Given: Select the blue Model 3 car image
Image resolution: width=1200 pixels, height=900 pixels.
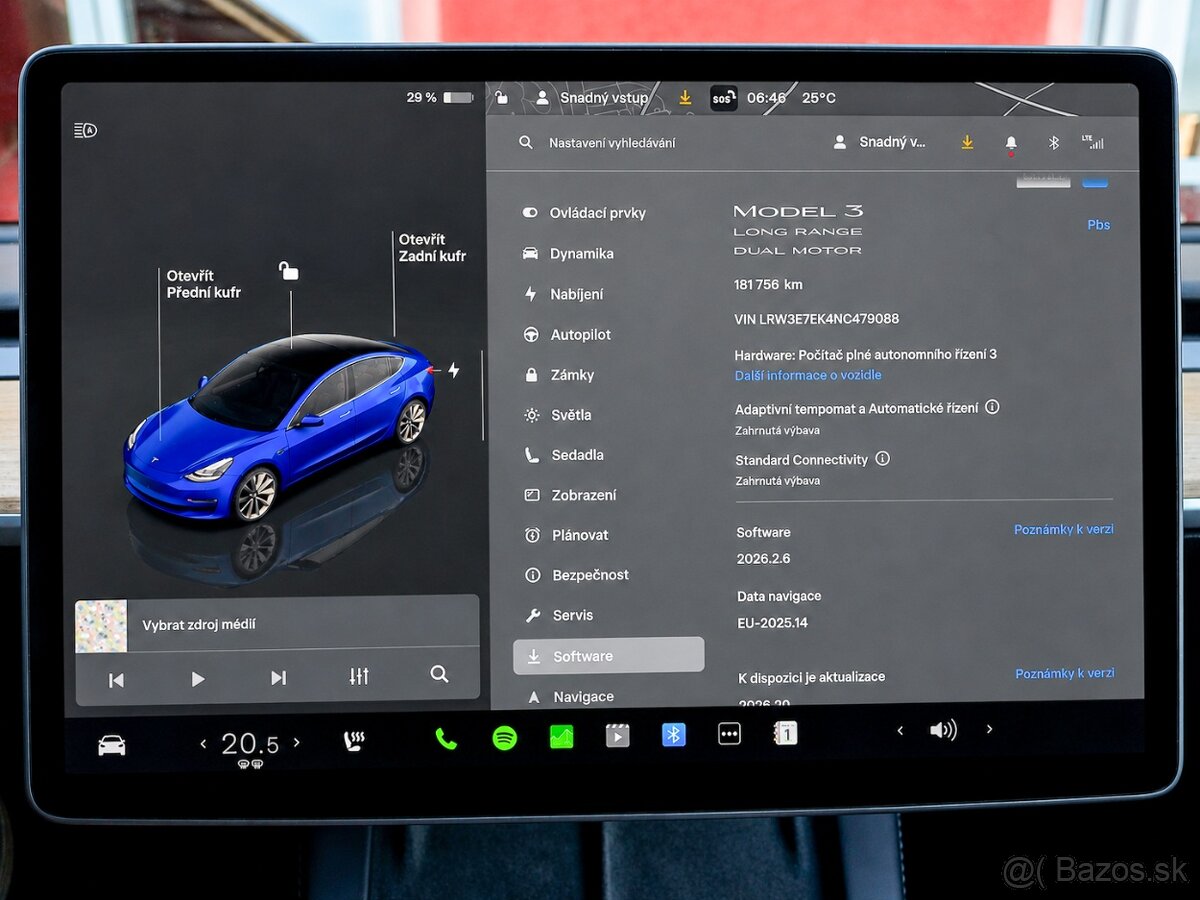Looking at the screenshot, I should click(x=280, y=428).
